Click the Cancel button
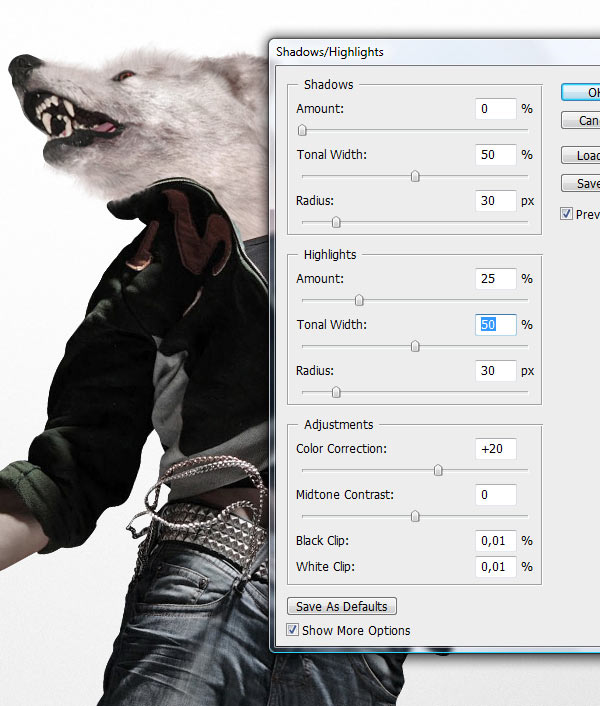 (581, 120)
